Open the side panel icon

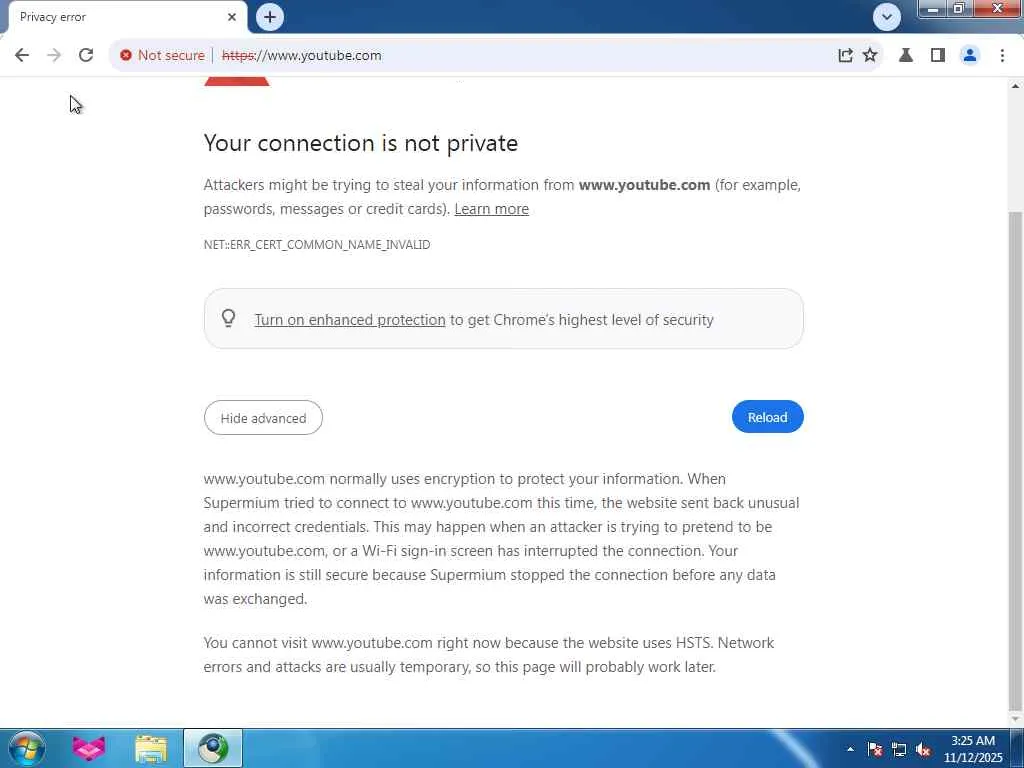(937, 55)
